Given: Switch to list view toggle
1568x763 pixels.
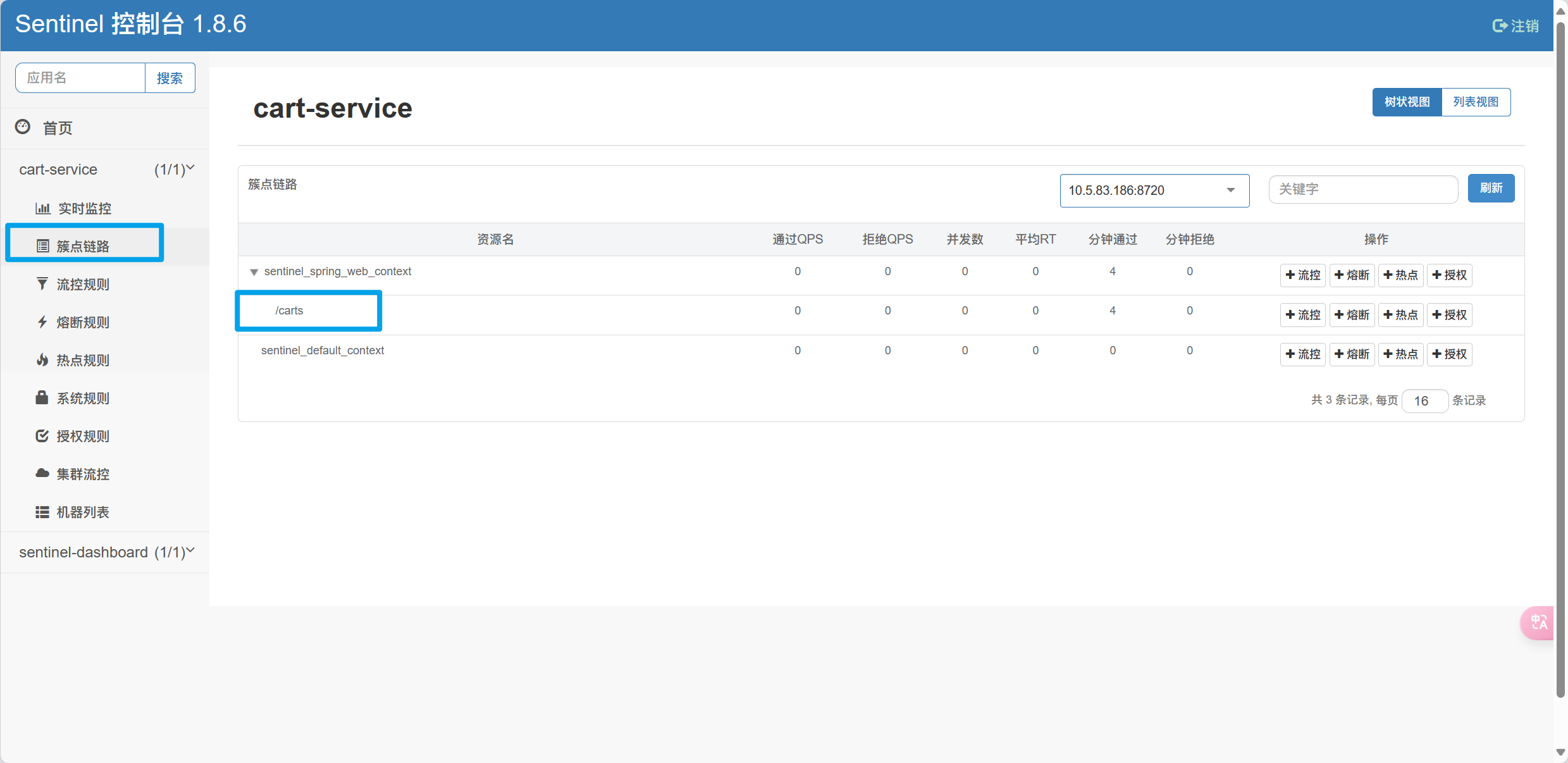Looking at the screenshot, I should coord(1476,102).
